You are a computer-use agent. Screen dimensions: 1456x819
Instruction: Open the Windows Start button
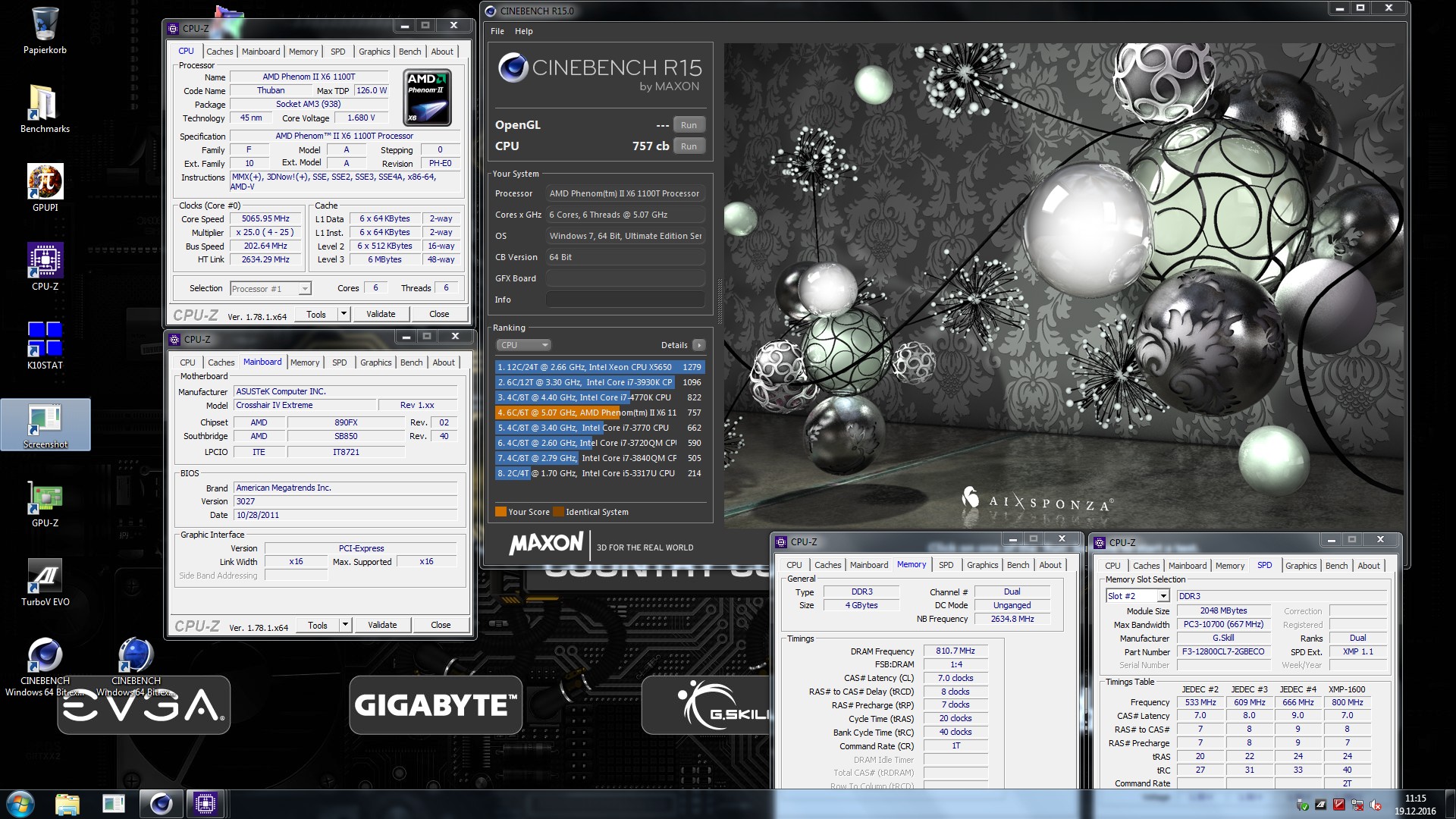tap(20, 804)
